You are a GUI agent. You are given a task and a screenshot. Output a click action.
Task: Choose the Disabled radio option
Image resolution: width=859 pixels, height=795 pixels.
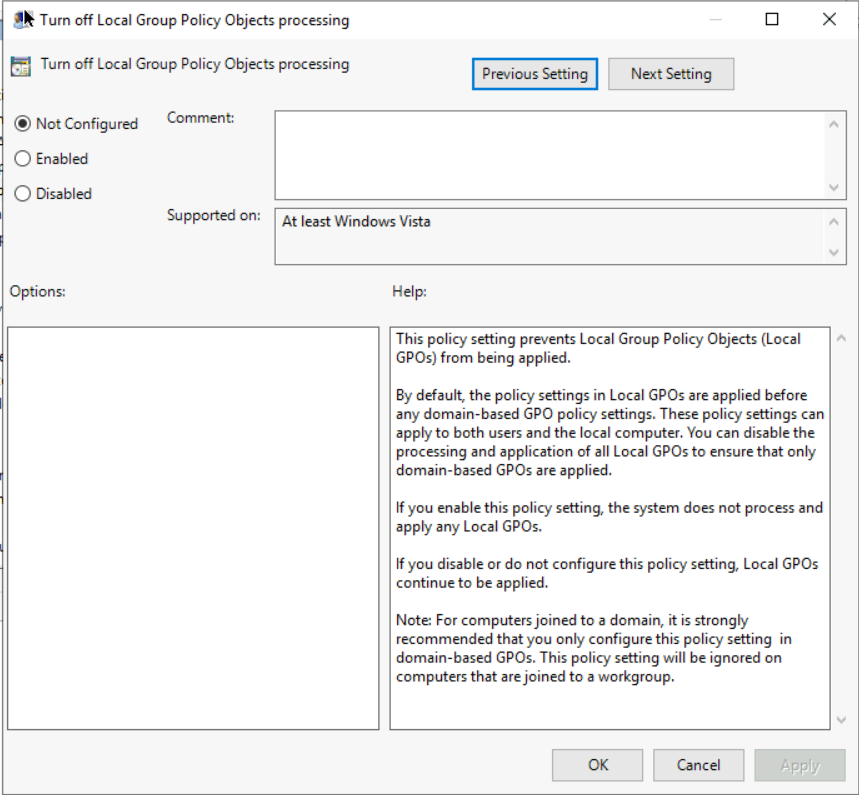(23, 194)
